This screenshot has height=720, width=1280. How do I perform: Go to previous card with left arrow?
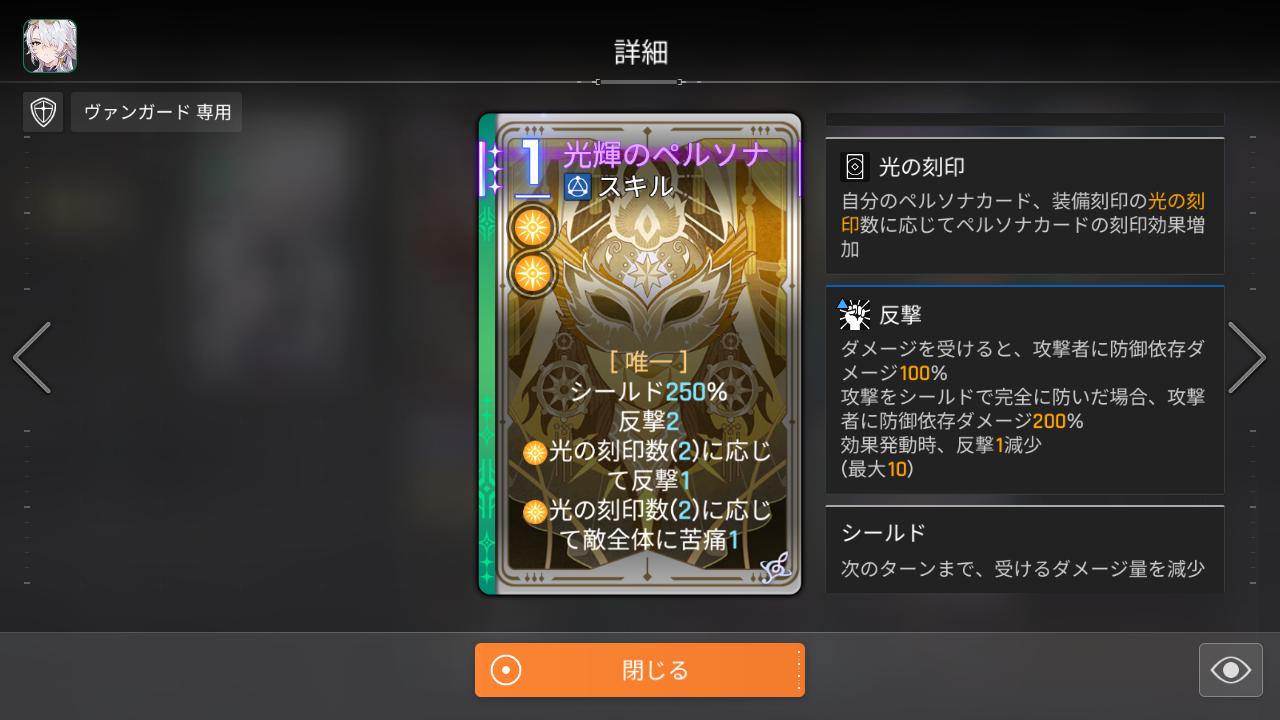32,357
